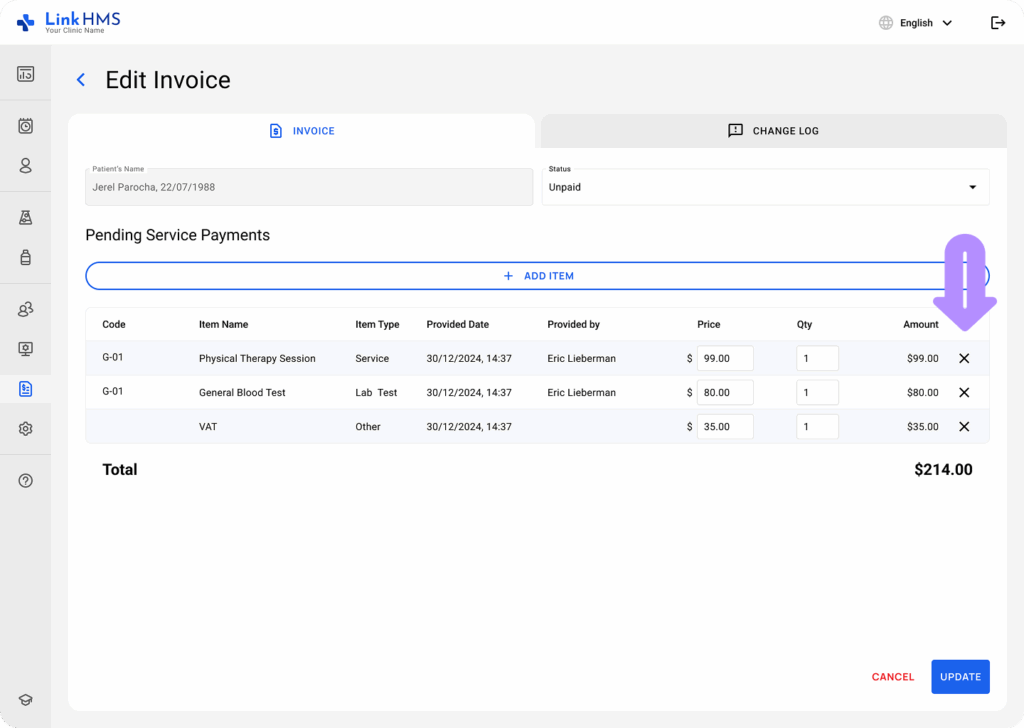Image resolution: width=1024 pixels, height=728 pixels.
Task: Click the Patient's Name field
Action: tap(309, 187)
